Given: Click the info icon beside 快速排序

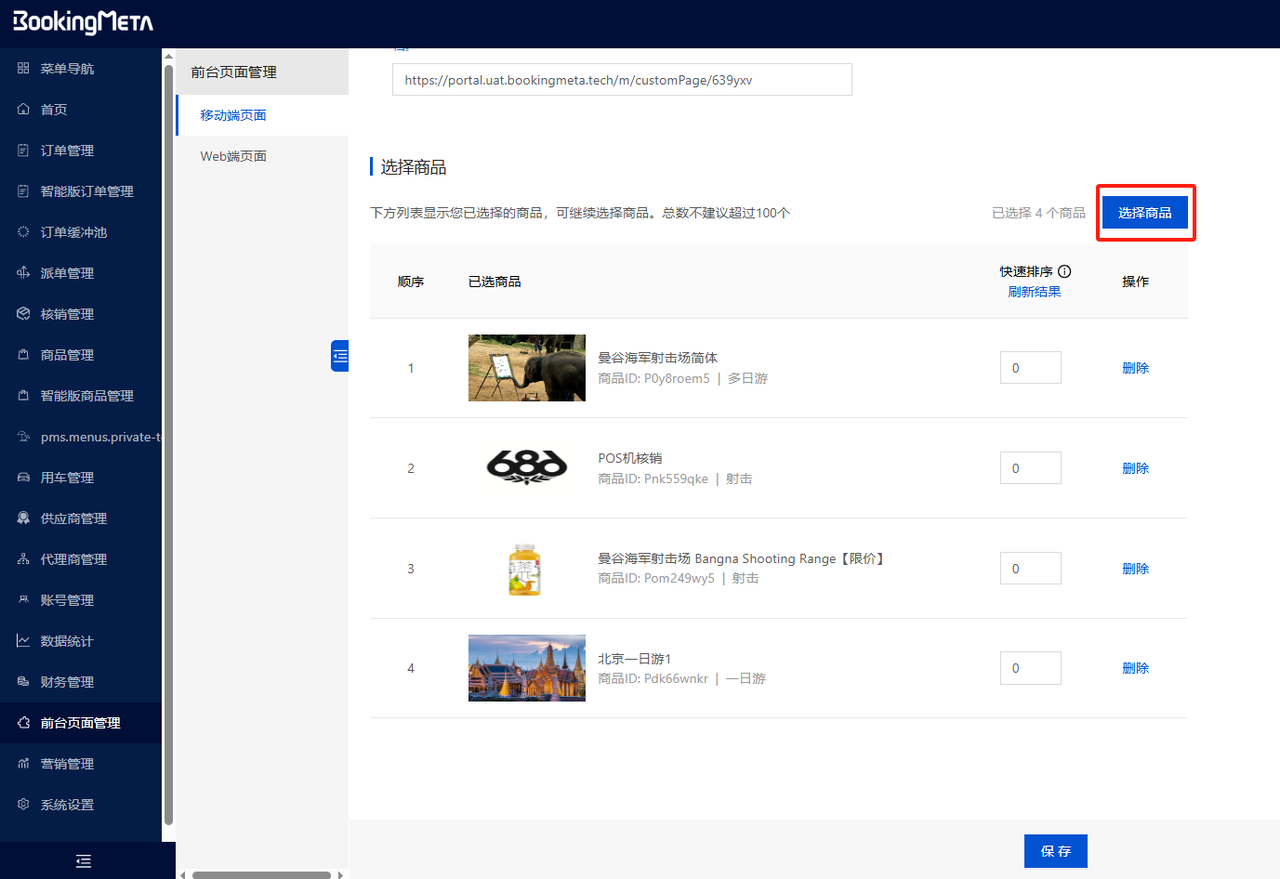Looking at the screenshot, I should pyautogui.click(x=1064, y=271).
